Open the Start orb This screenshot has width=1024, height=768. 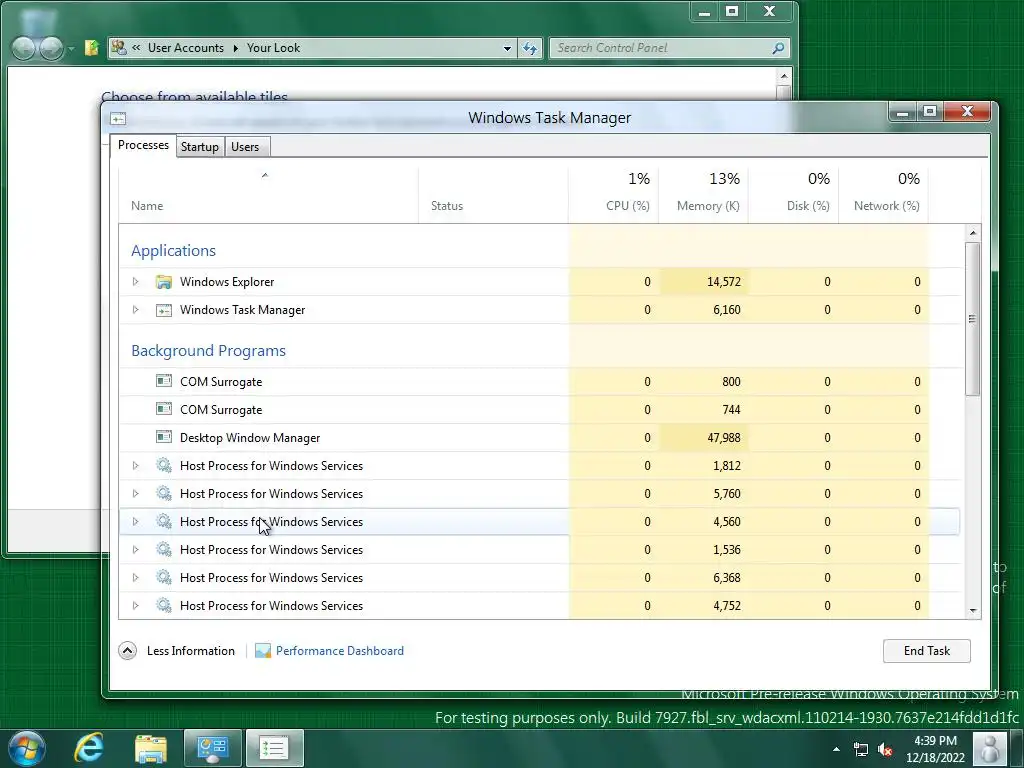coord(27,748)
